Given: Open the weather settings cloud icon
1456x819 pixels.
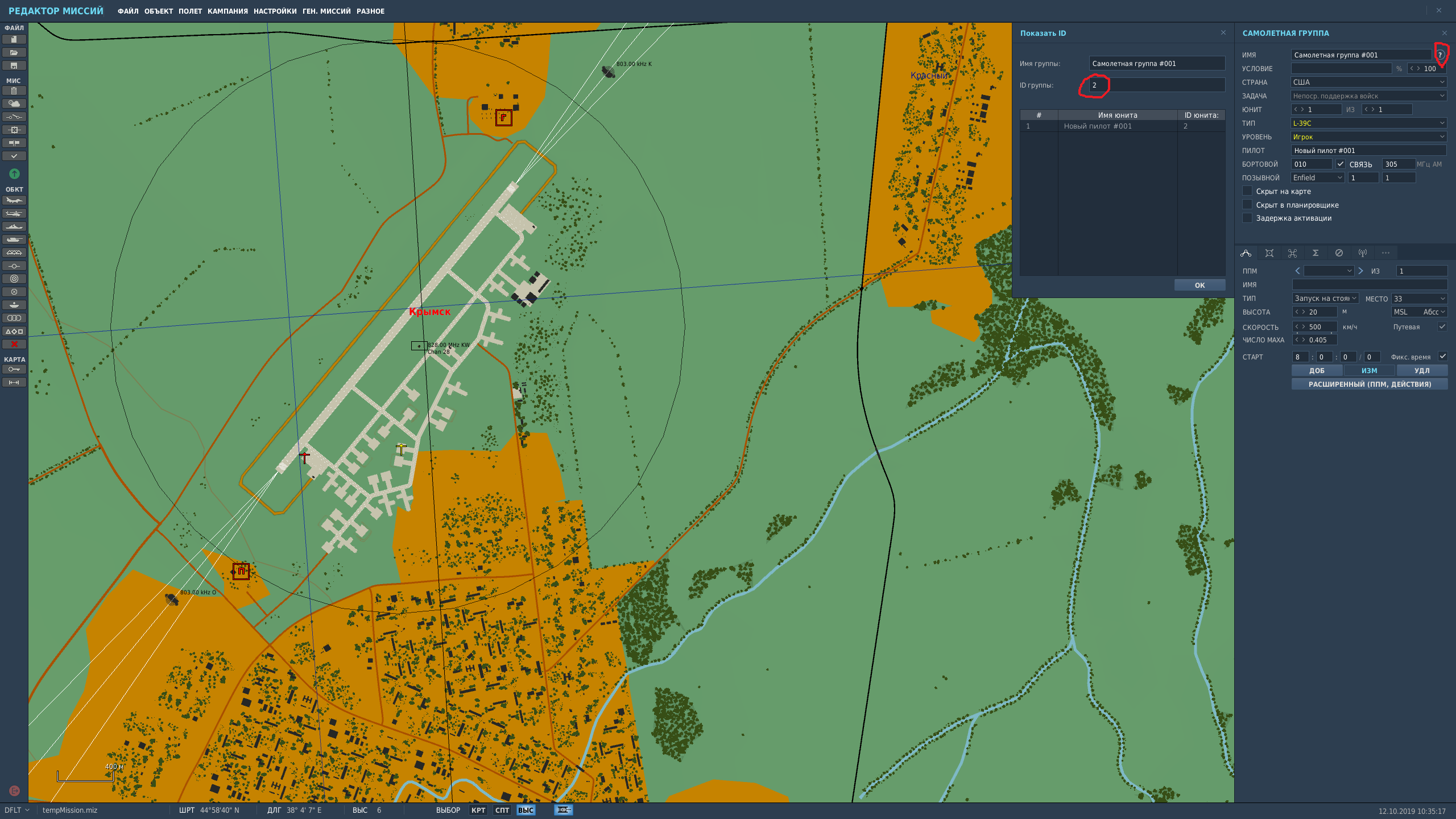Looking at the screenshot, I should click(14, 104).
